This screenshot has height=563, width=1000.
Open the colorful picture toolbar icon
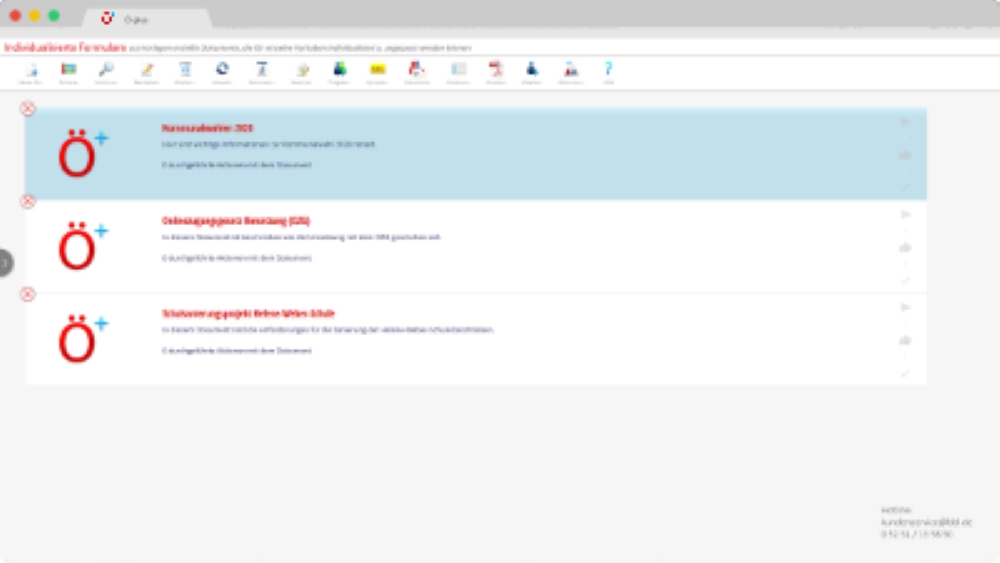point(69,69)
